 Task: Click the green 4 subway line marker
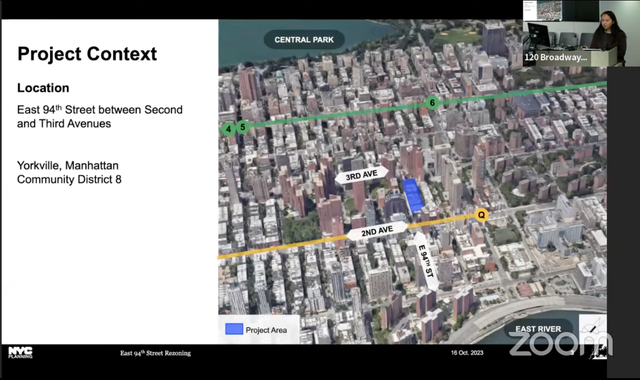228,129
